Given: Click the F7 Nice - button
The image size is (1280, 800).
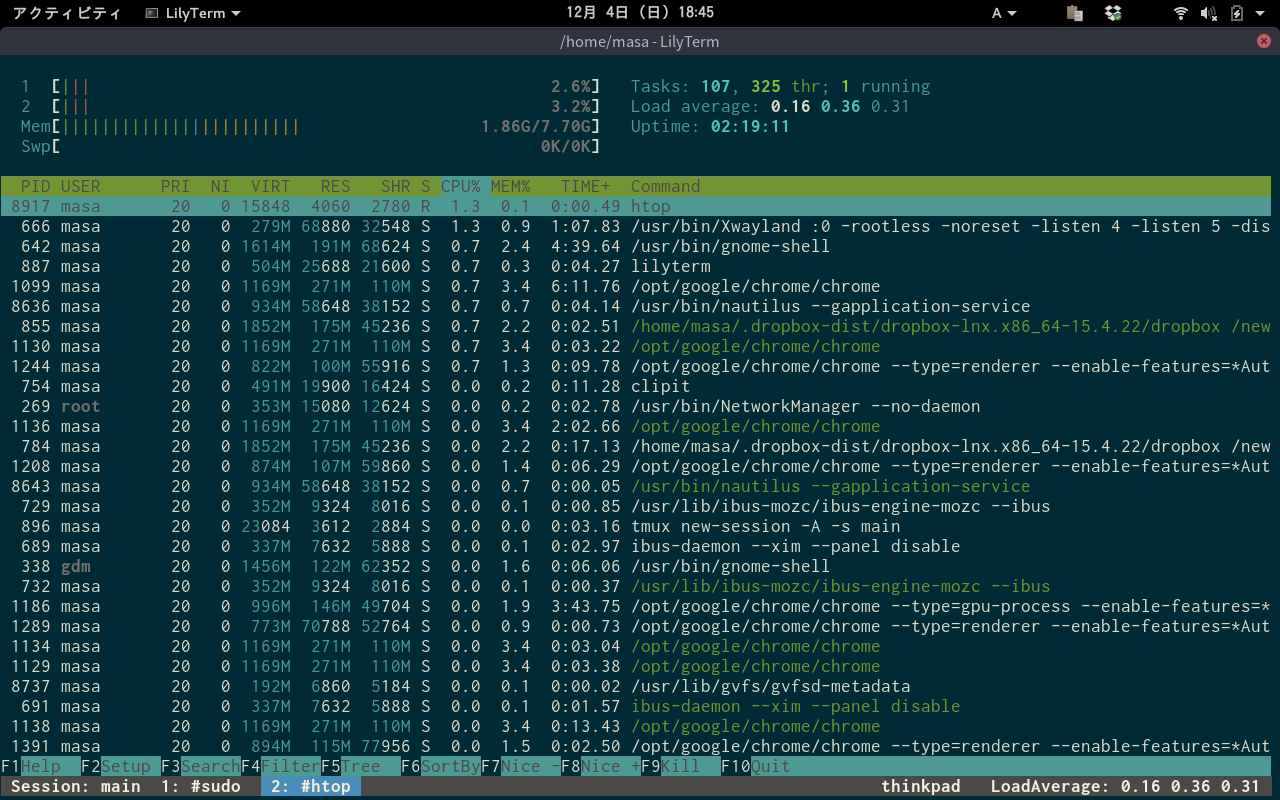Looking at the screenshot, I should [521, 766].
